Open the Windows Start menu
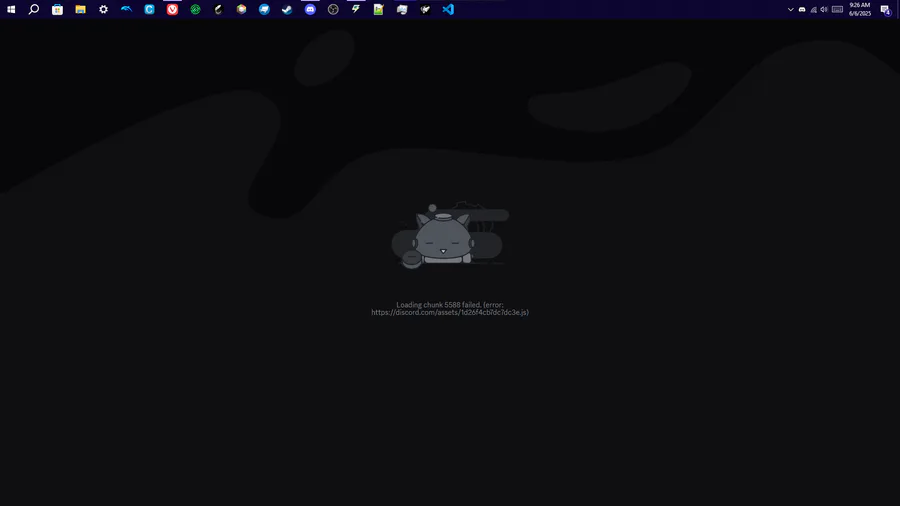The image size is (900, 506). [11, 9]
